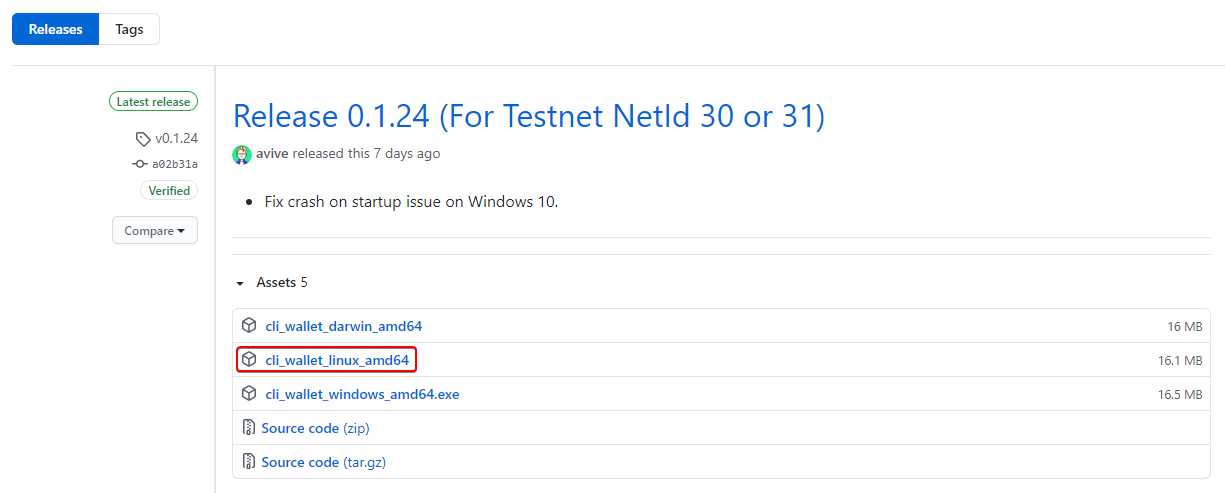1225x493 pixels.
Task: Click the tag icon next to v0.1.24
Action: (143, 139)
